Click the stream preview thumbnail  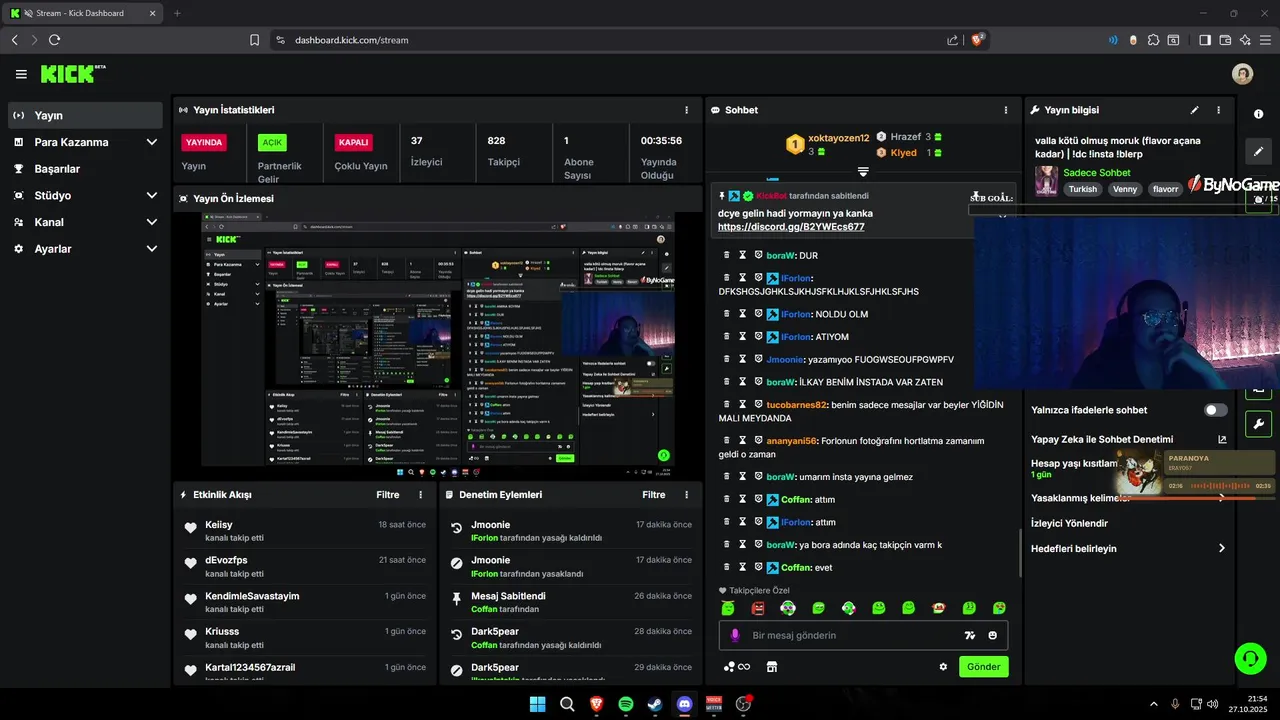tap(437, 338)
